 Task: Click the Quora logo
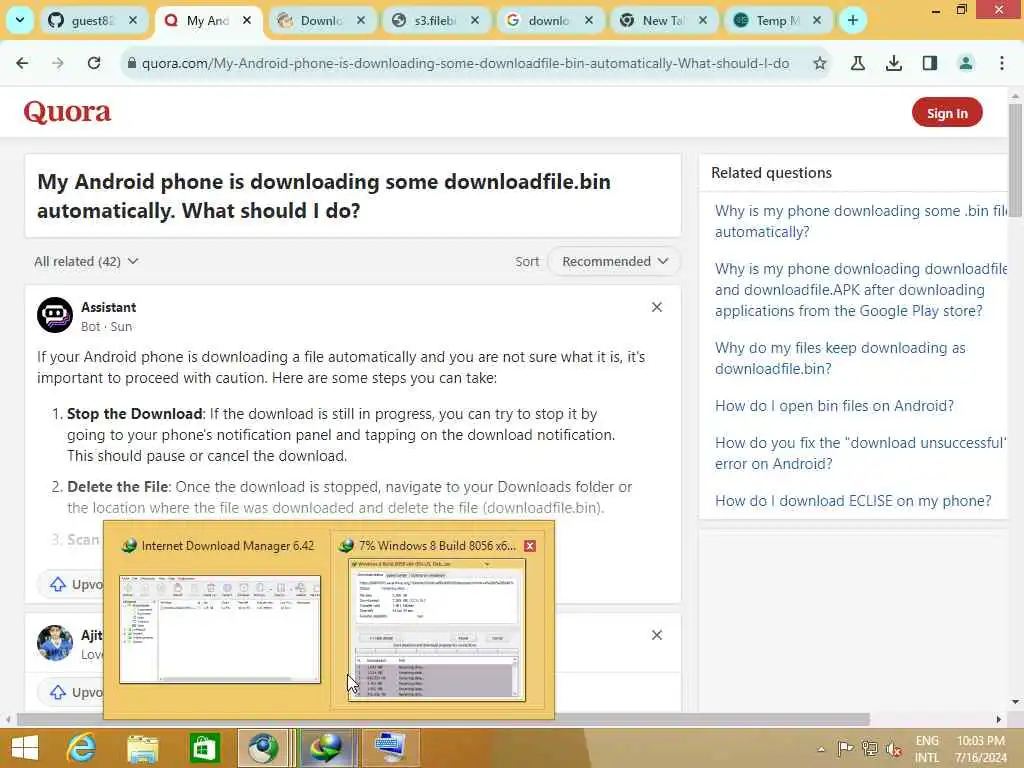click(x=67, y=112)
